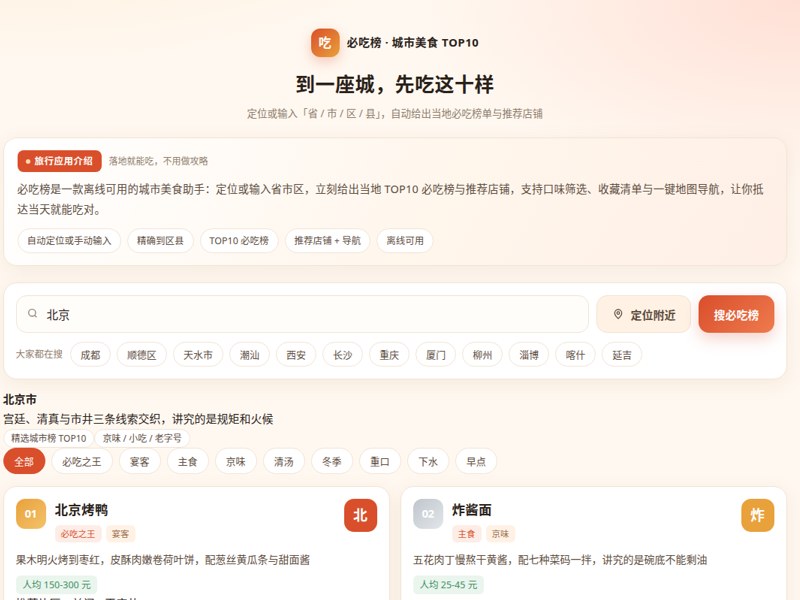Image resolution: width=800 pixels, height=600 pixels.
Task: Open the 炸酱面 dish title
Action: pyautogui.click(x=471, y=510)
